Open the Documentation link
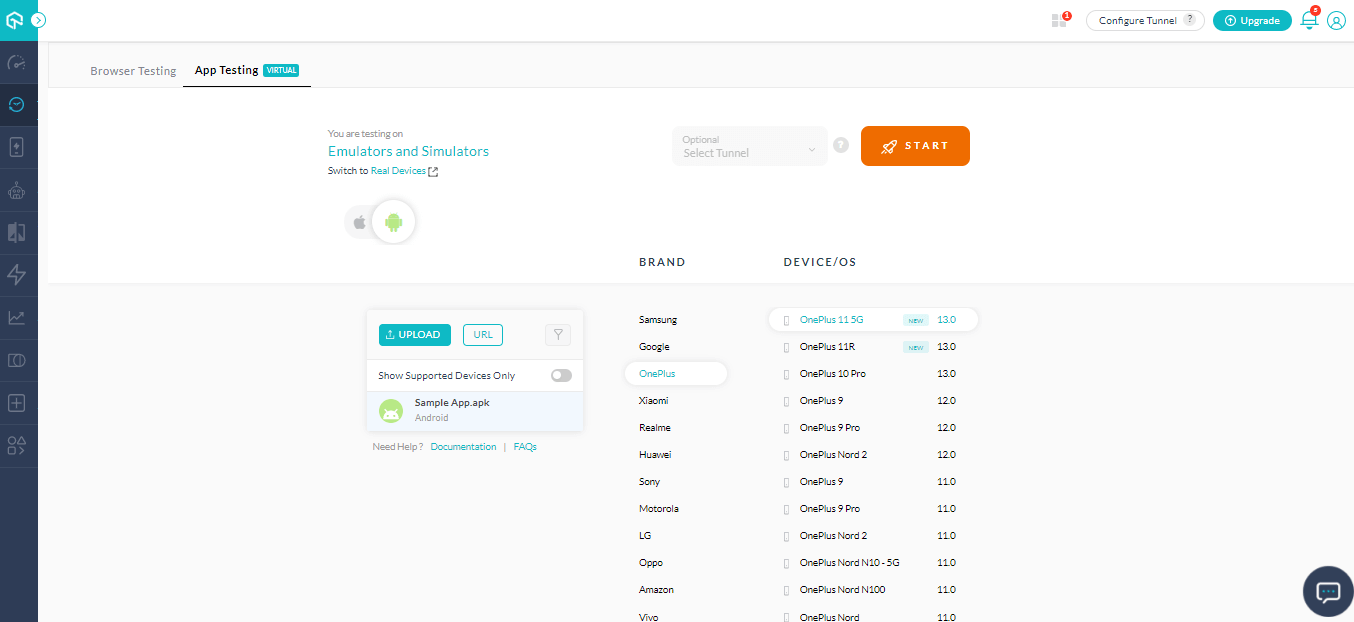Screen dimensions: 1354x622 [x=463, y=446]
